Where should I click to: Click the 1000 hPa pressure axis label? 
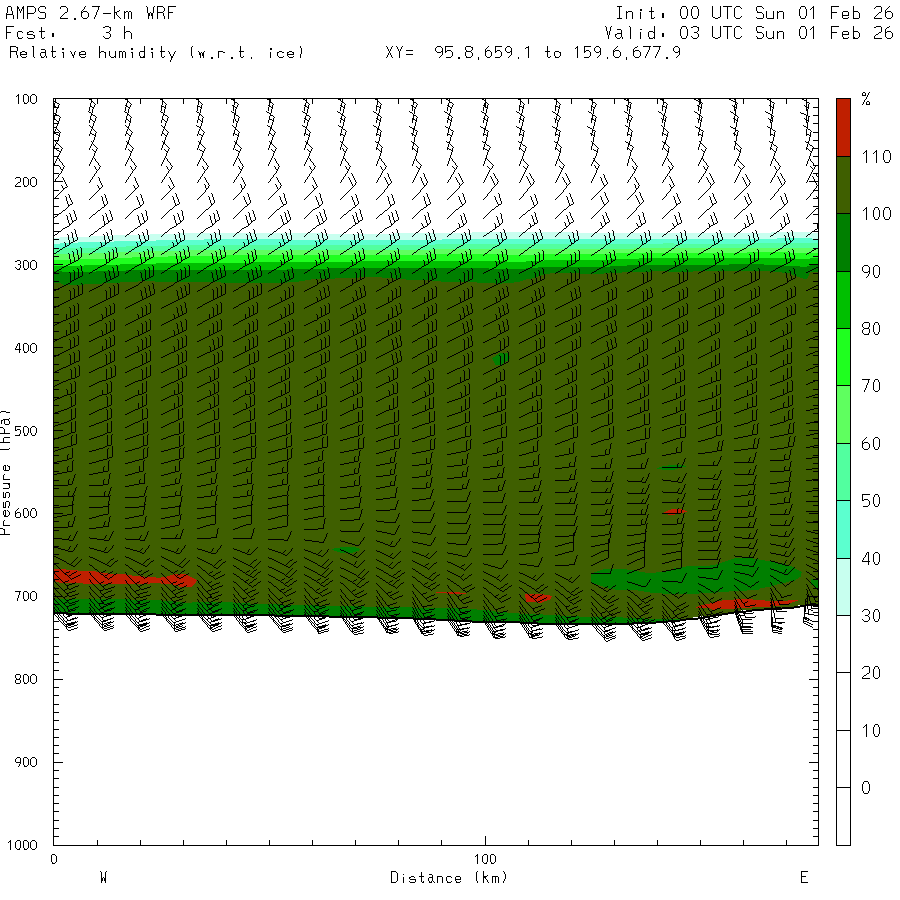point(22,845)
